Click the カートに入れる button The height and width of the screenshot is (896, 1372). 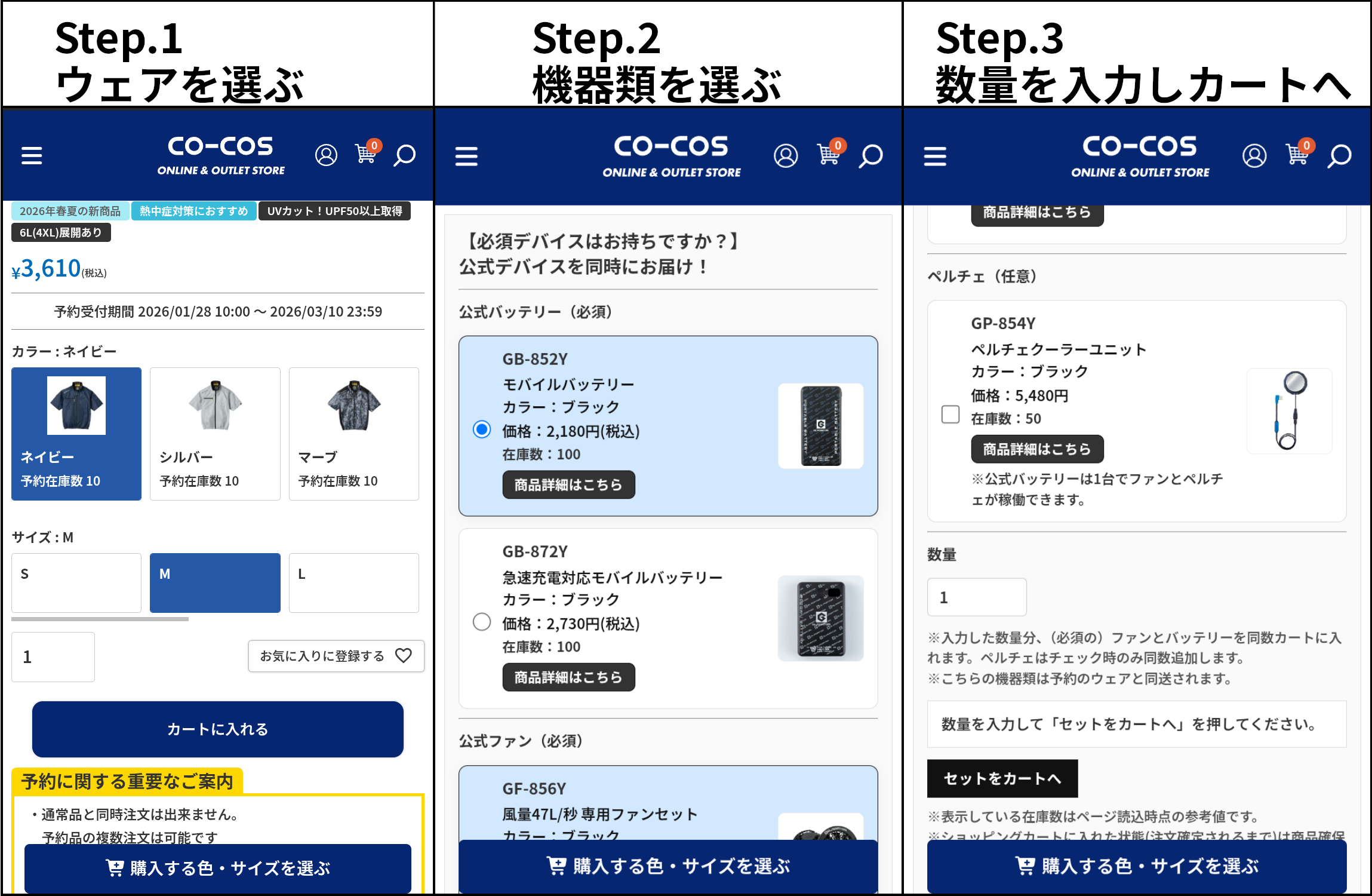point(218,729)
